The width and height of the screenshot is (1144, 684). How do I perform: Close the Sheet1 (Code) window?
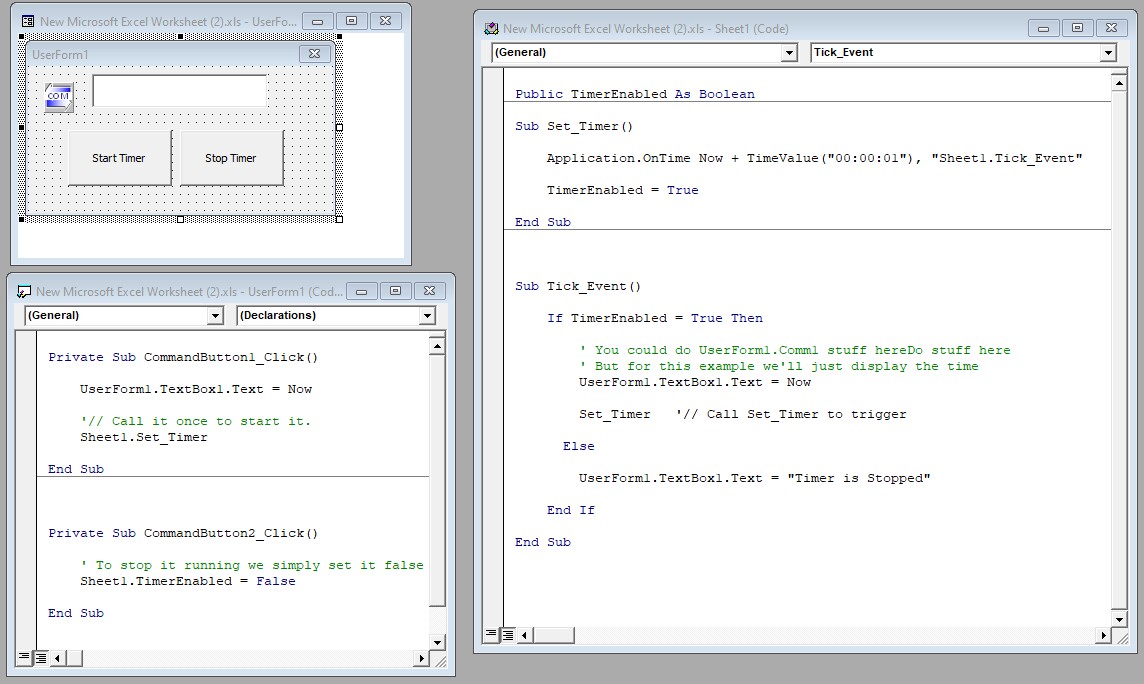(1111, 28)
